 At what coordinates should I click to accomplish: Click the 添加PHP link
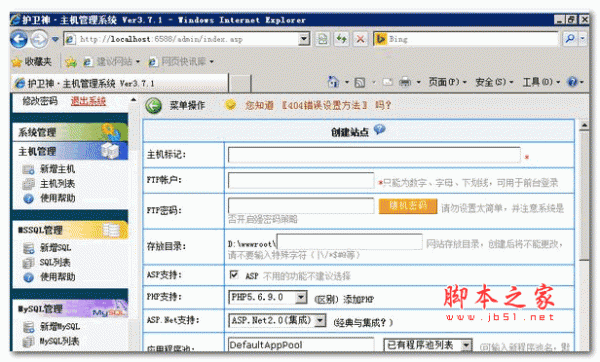tap(359, 300)
